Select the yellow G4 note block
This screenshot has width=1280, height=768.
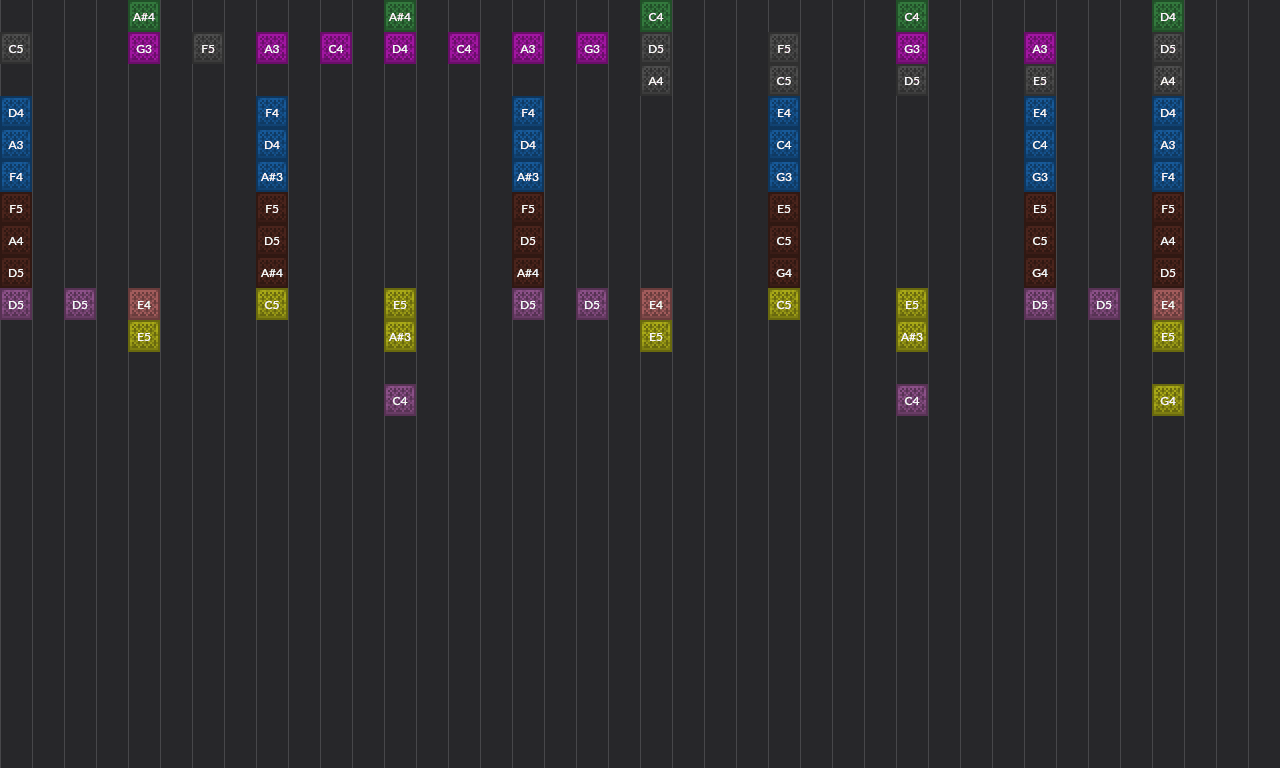point(1168,400)
